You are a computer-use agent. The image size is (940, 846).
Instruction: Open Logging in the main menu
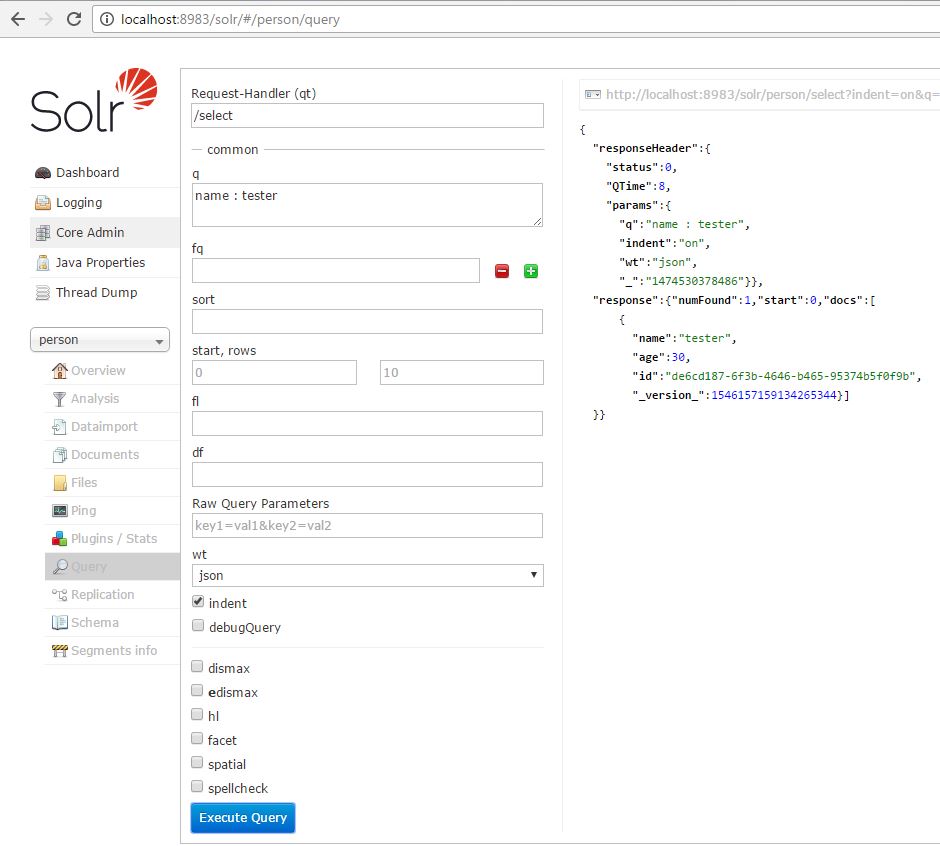pos(79,203)
